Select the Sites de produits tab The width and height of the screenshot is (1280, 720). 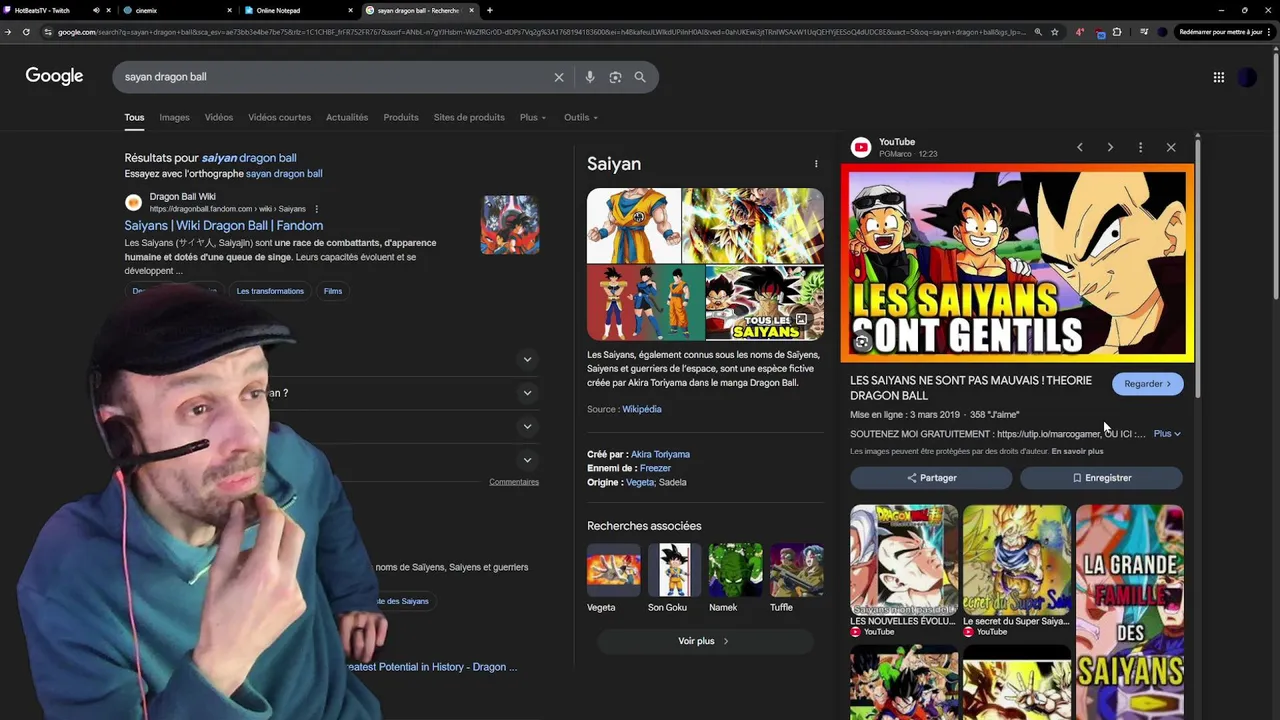(x=469, y=118)
